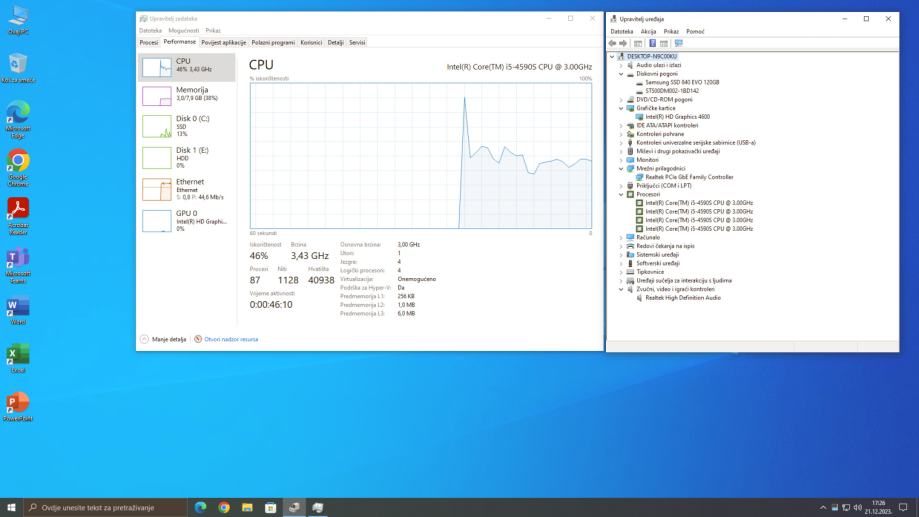The image size is (919, 517).
Task: Select the CPU performance graph thumbnail
Action: (x=156, y=67)
